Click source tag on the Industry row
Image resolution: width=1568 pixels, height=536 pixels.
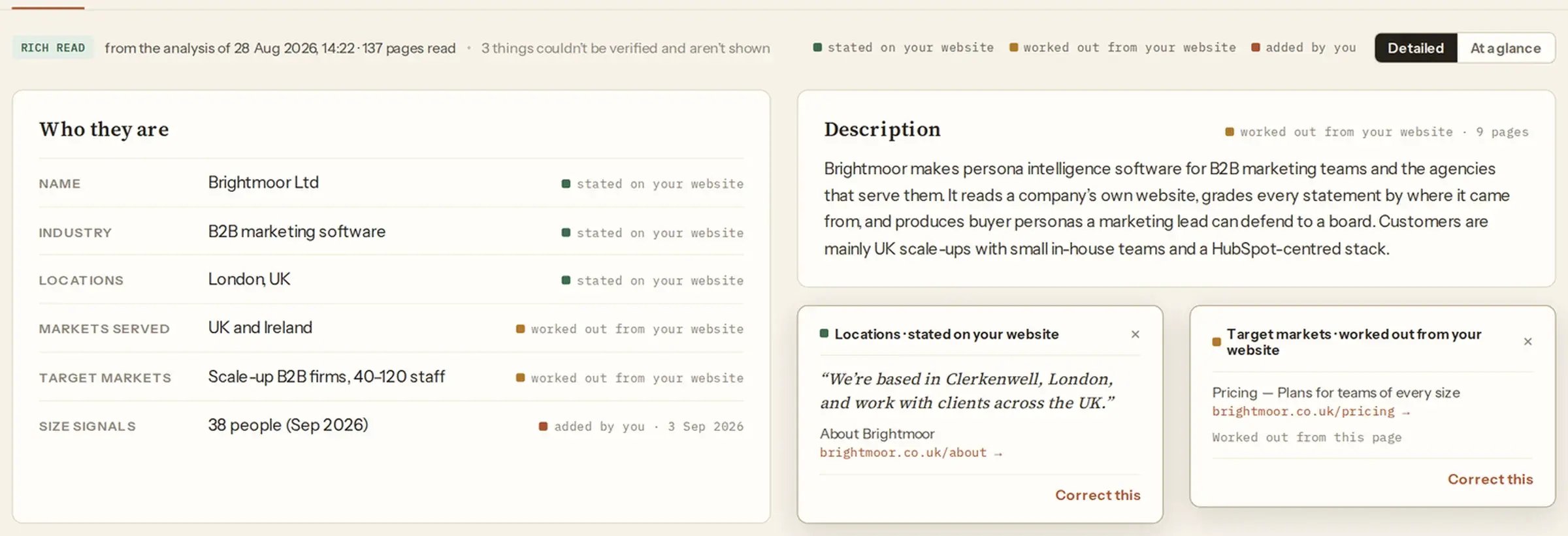pos(652,233)
